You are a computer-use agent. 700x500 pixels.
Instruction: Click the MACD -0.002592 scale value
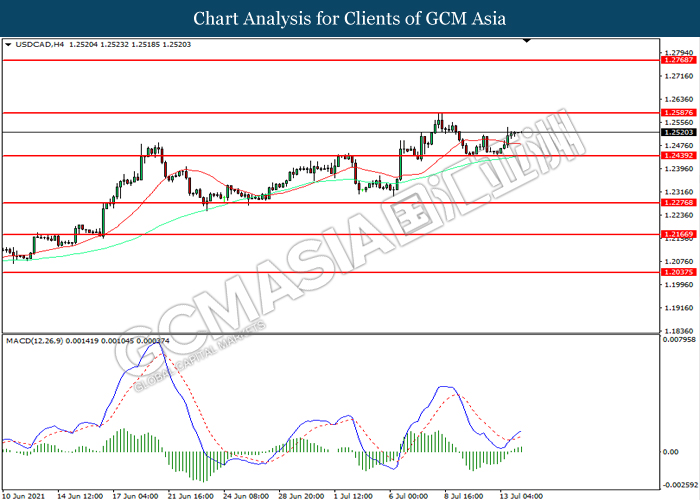pos(680,485)
